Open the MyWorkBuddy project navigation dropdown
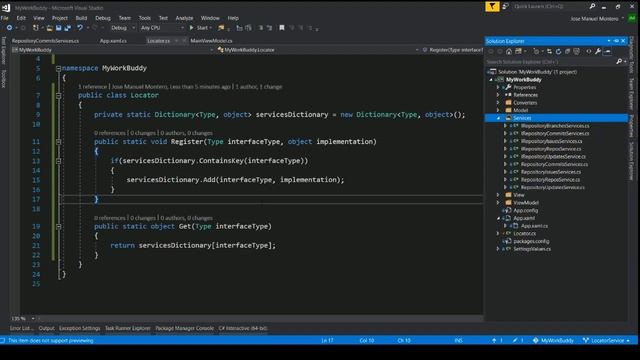 click(112, 50)
